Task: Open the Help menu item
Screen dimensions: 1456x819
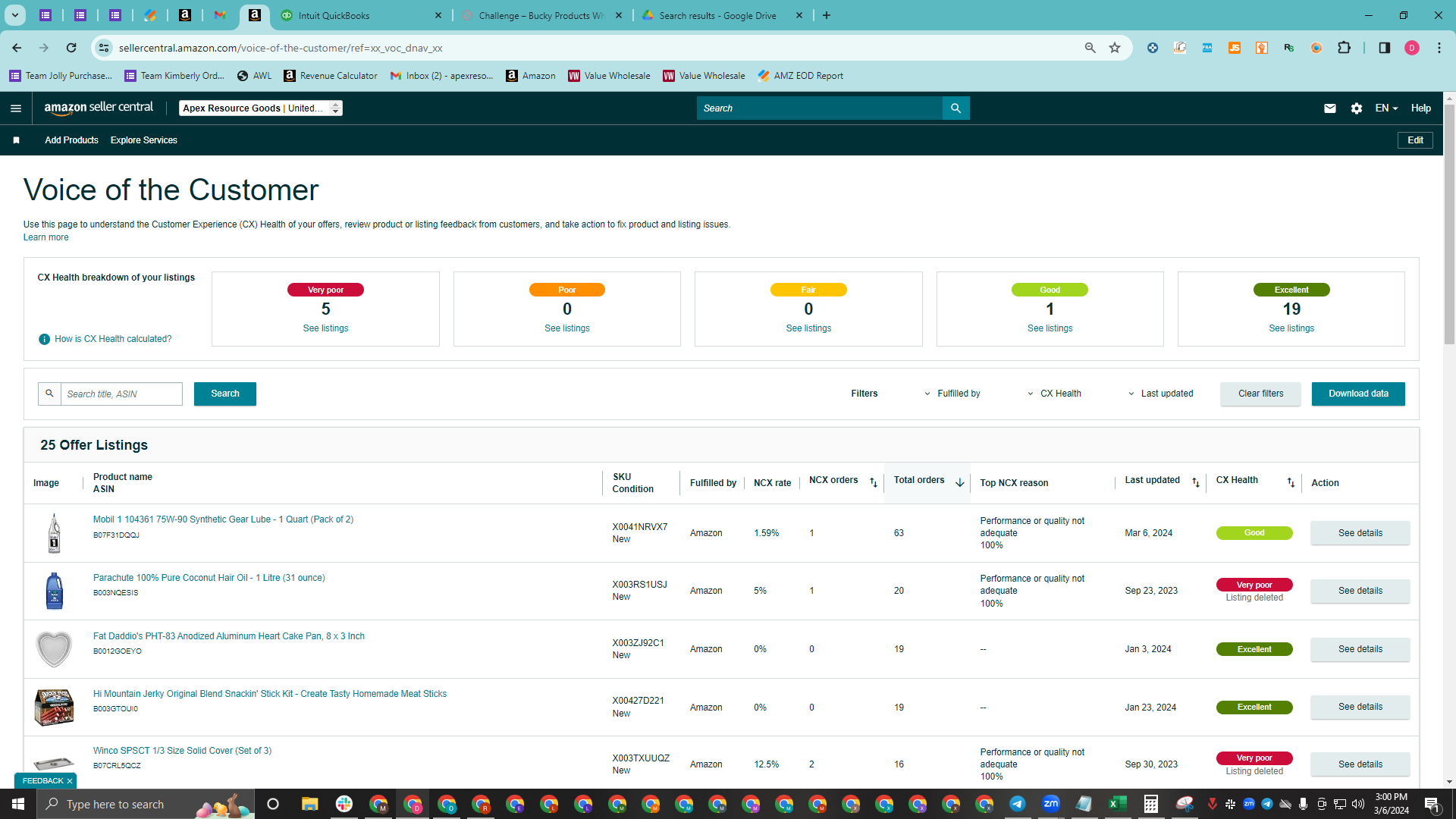Action: click(1420, 108)
